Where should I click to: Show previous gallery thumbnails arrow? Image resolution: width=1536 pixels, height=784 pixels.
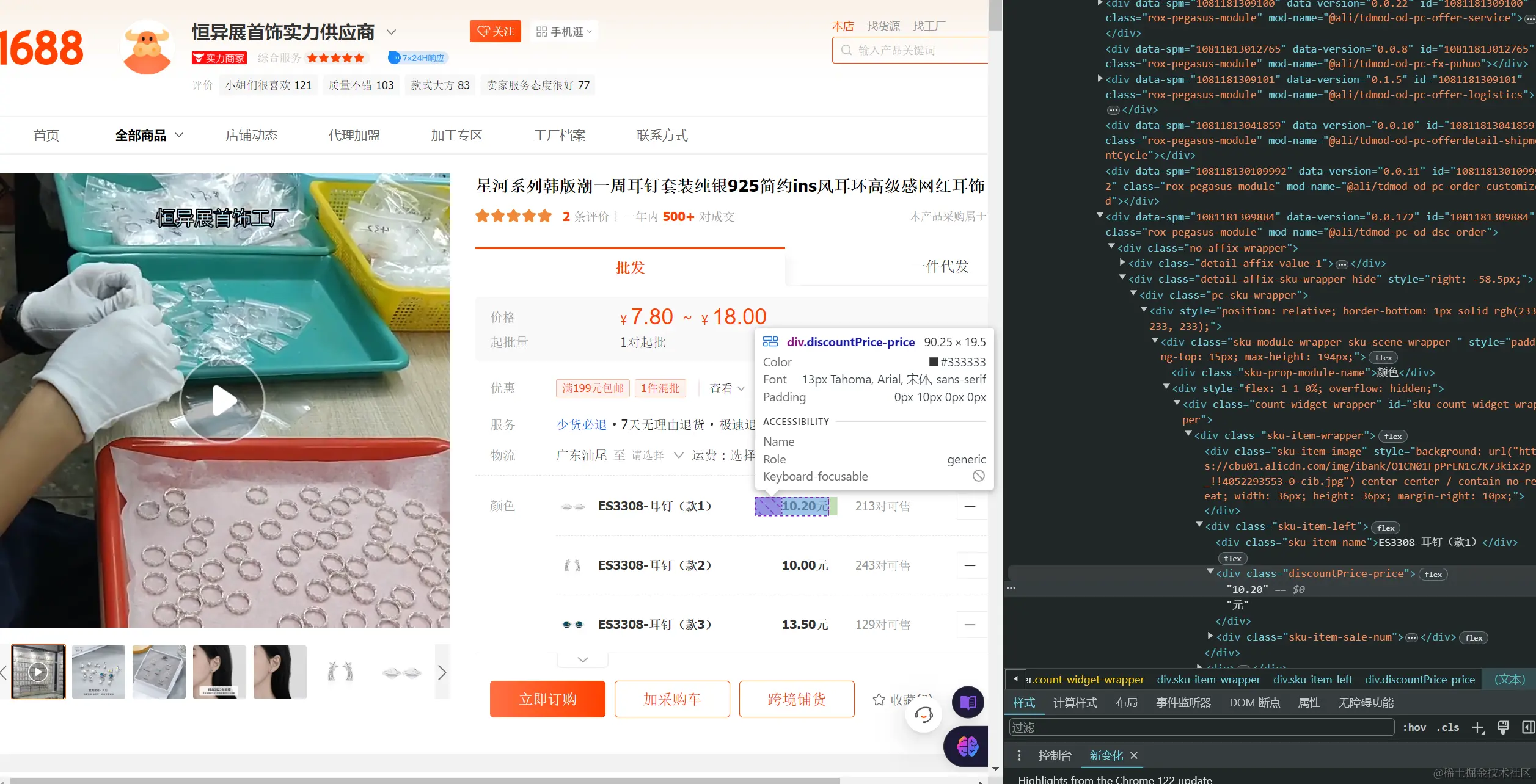click(x=4, y=672)
